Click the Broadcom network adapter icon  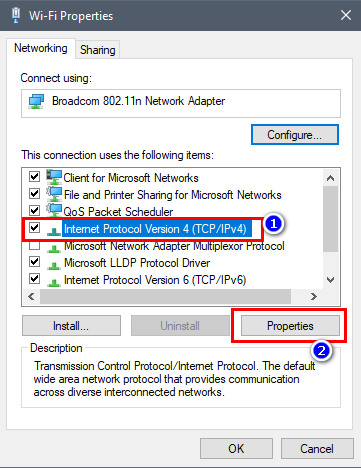point(36,101)
